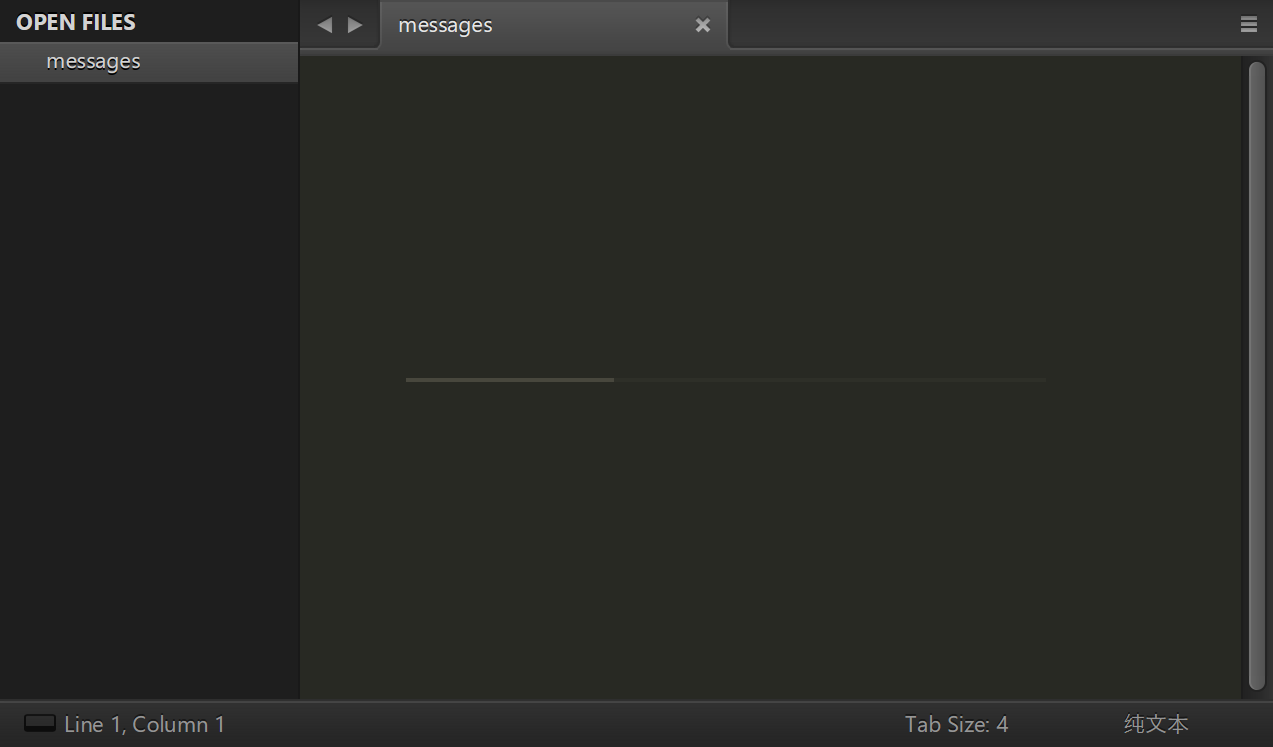Open the Tab Size: 4 menu
Screen dimensions: 1273x747
(x=956, y=724)
